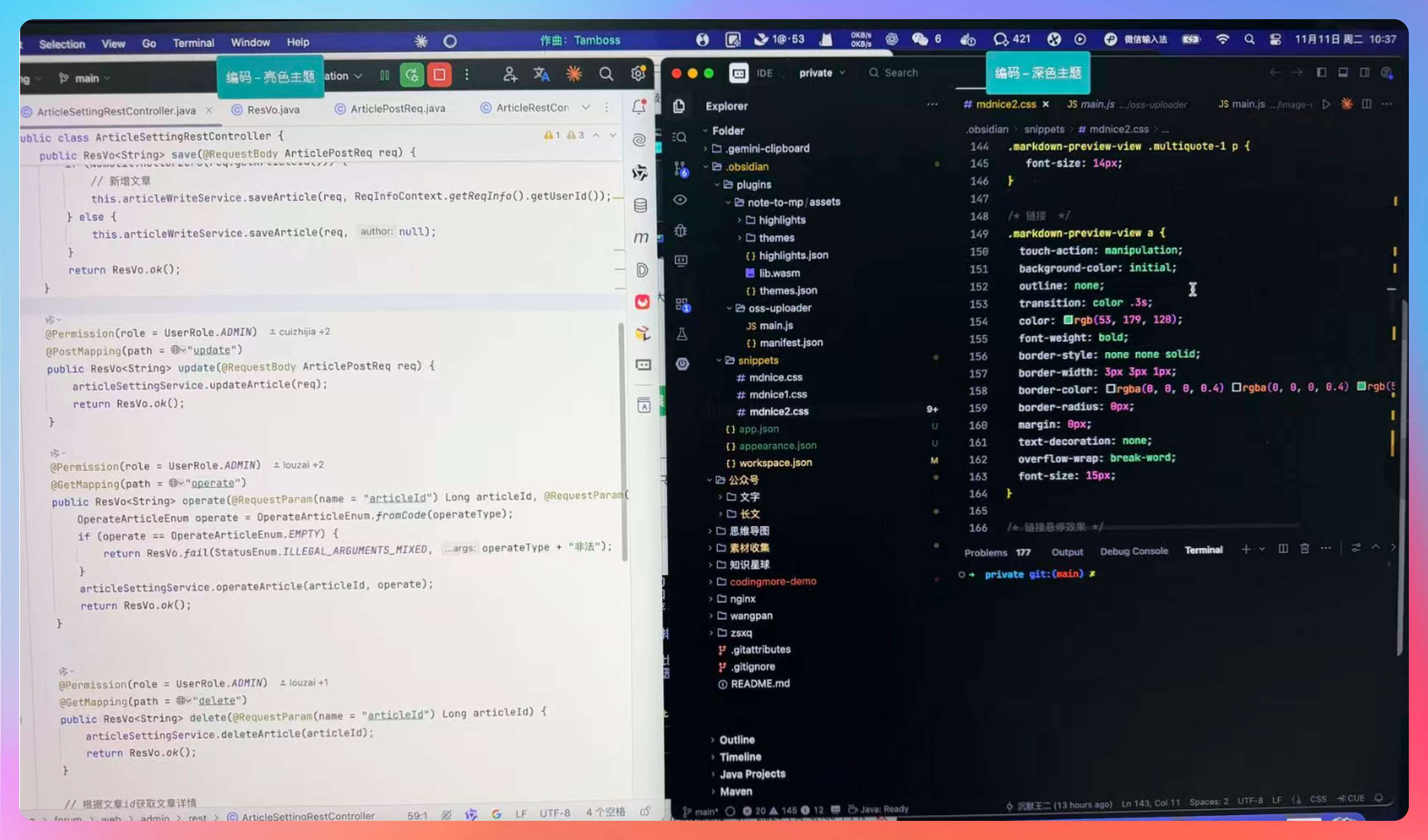
Task: Open the Maven tool window icon
Action: coord(641,238)
